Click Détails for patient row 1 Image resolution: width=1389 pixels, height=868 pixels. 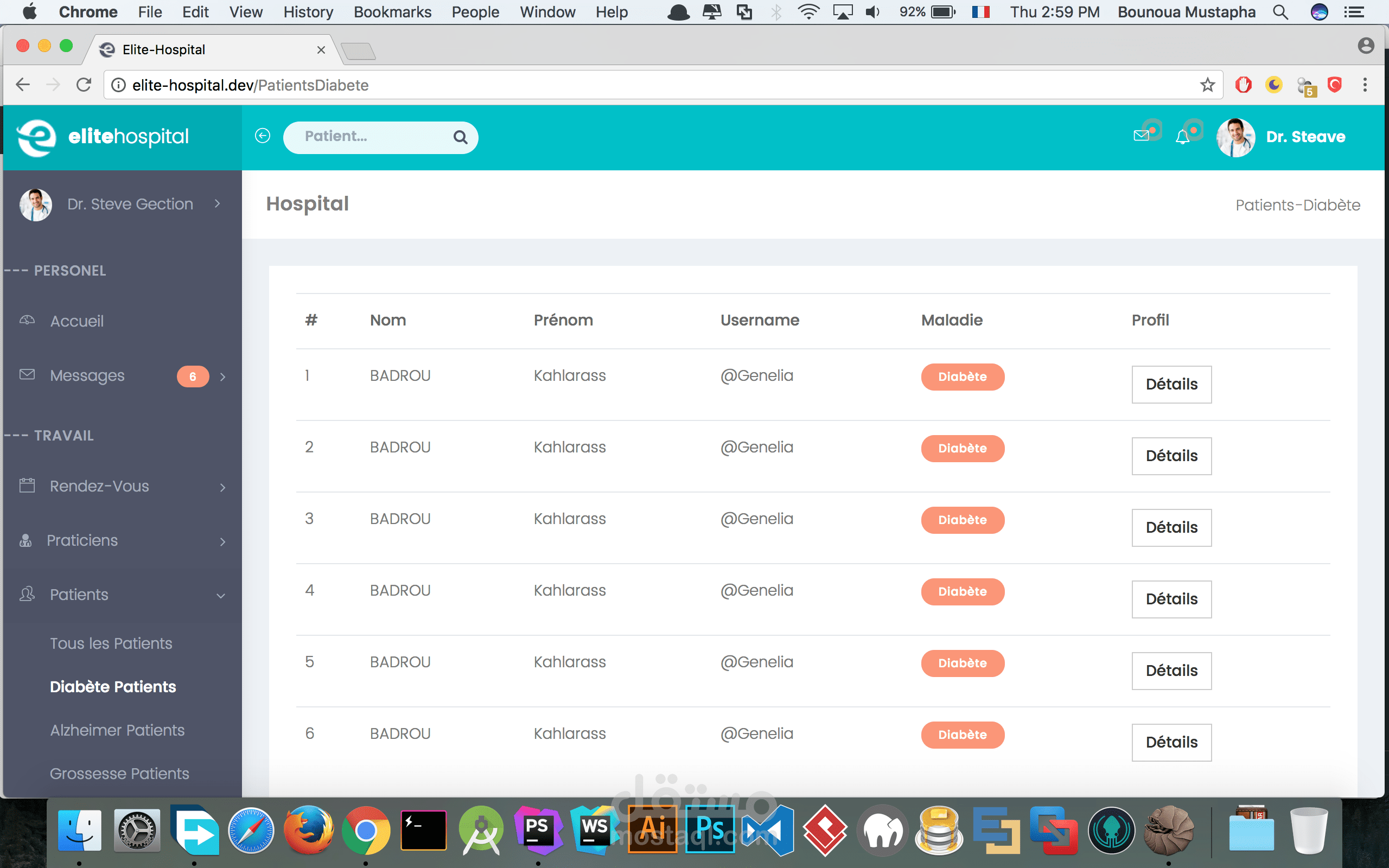click(1171, 384)
